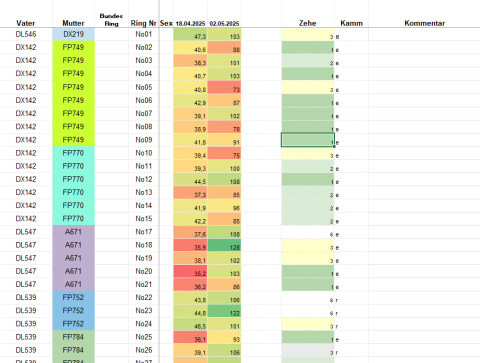
Task: Select the 02.05.2025 date header
Action: pyautogui.click(x=224, y=24)
